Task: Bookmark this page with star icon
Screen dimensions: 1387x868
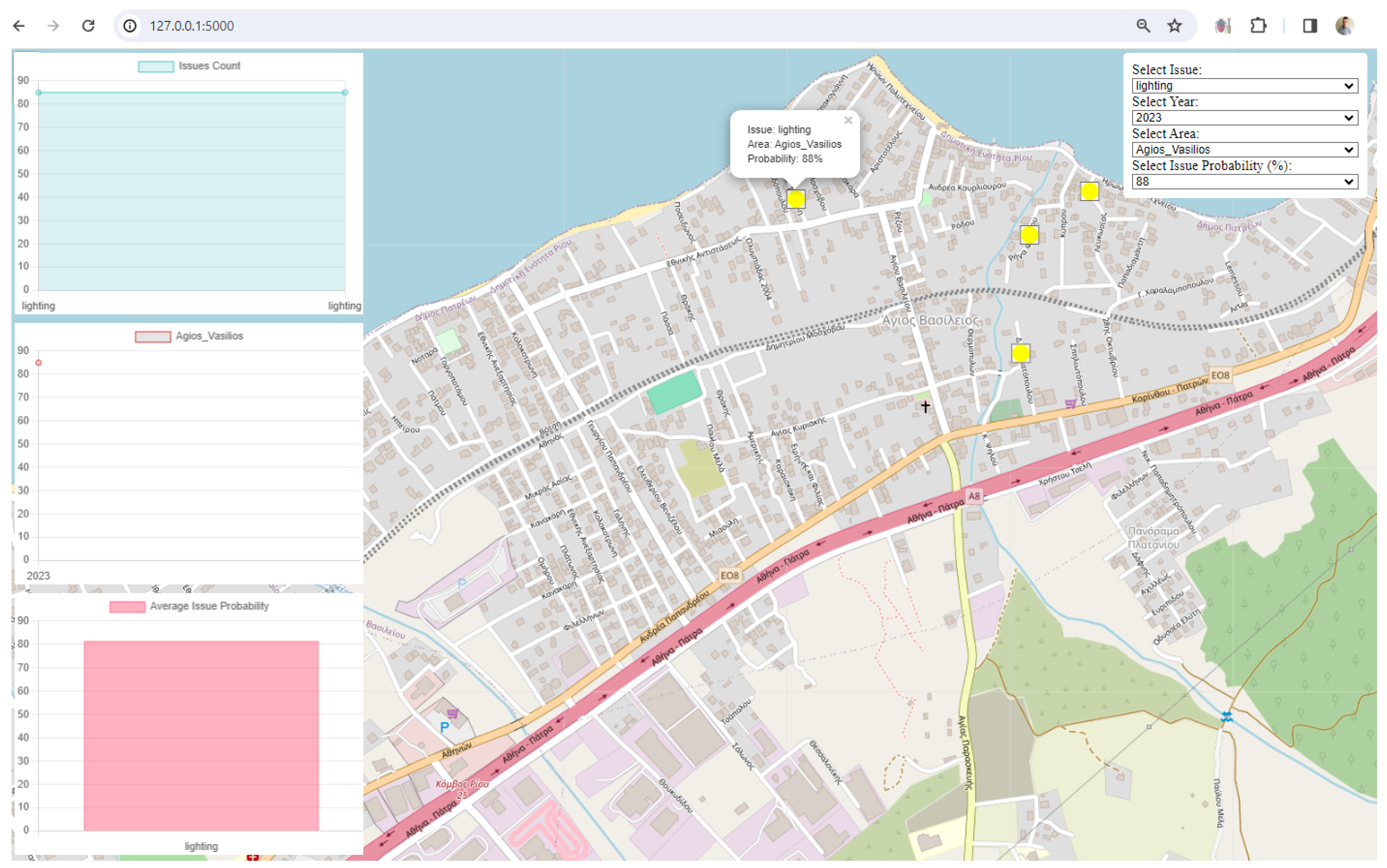Action: pos(1174,26)
